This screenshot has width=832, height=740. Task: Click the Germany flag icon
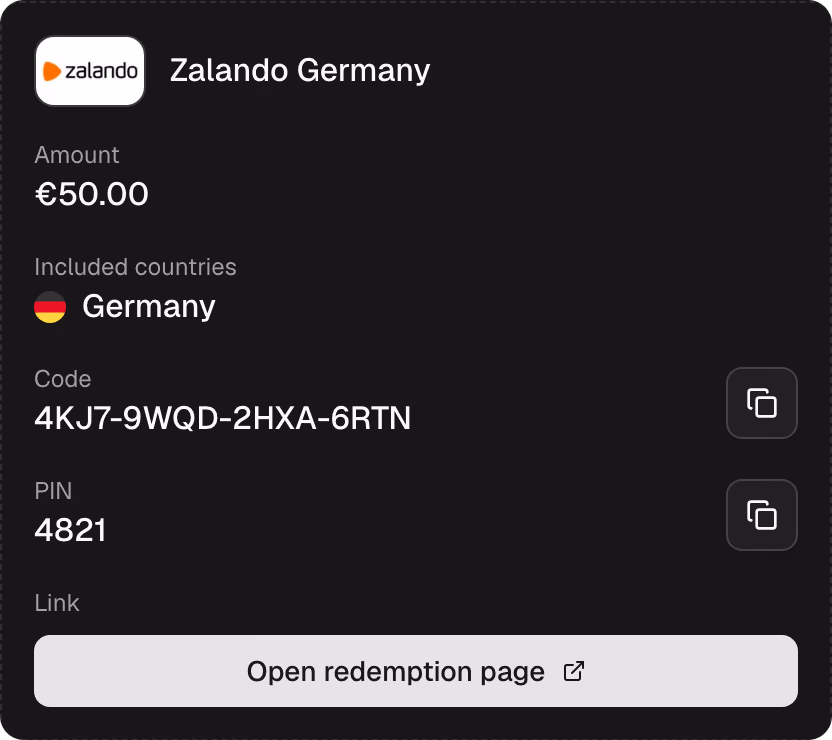click(50, 307)
